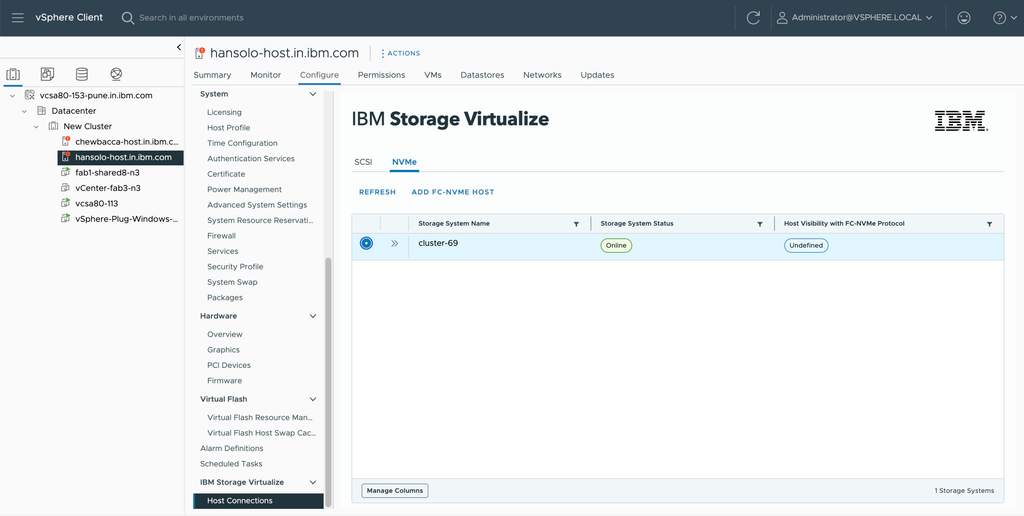
Task: Open the Datastores tab
Action: (482, 75)
